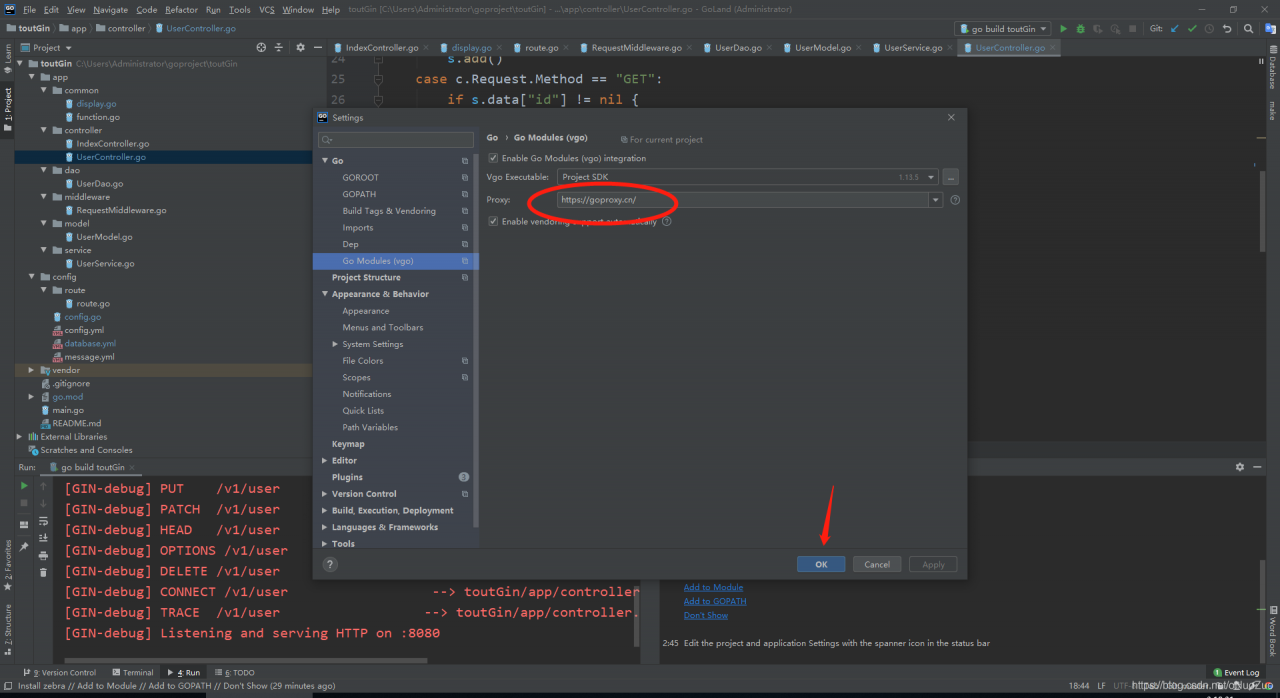Open Keymap settings page
Screen dimensions: 1280x698
pos(348,444)
